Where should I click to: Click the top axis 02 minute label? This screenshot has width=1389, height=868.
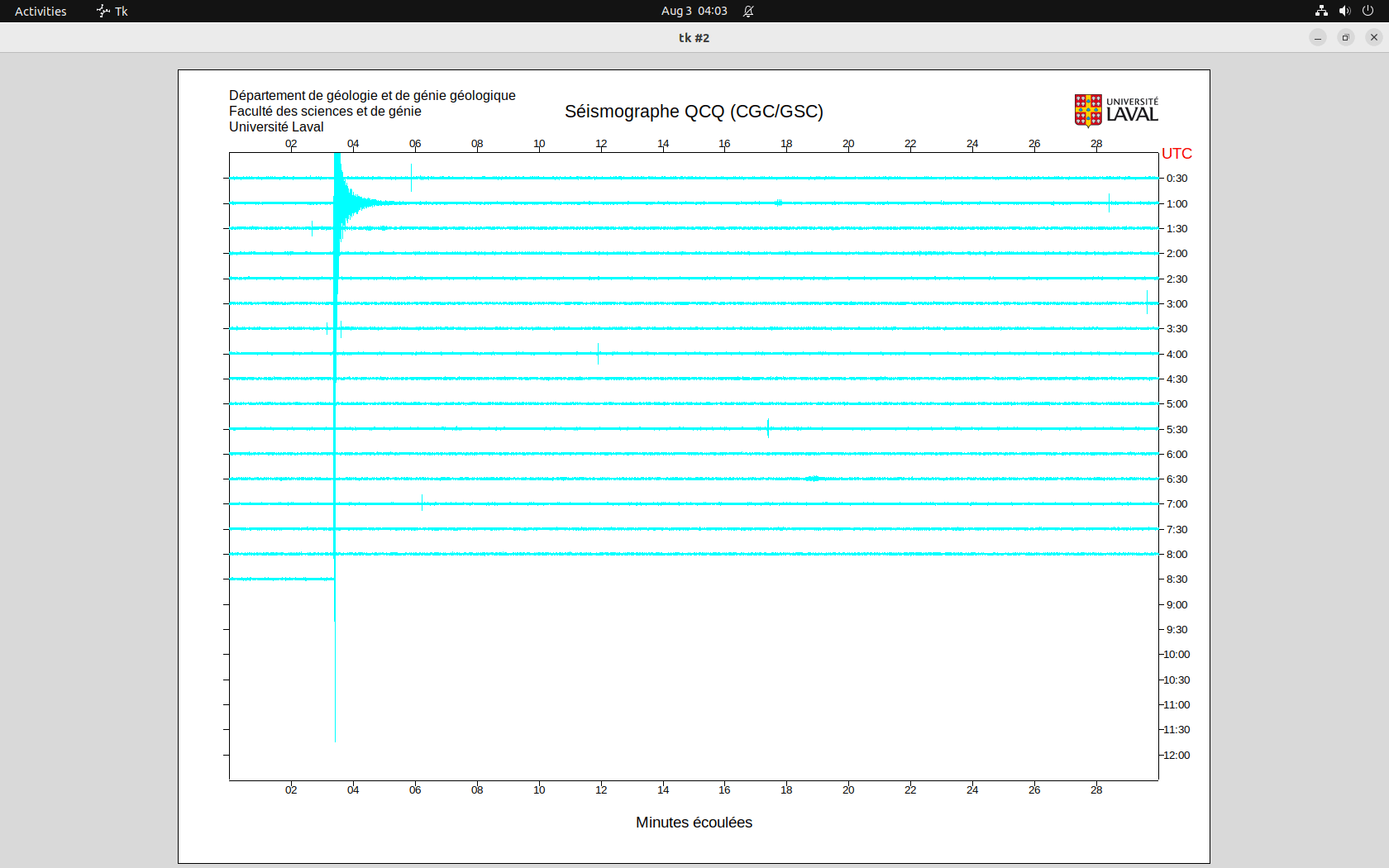pos(291,144)
